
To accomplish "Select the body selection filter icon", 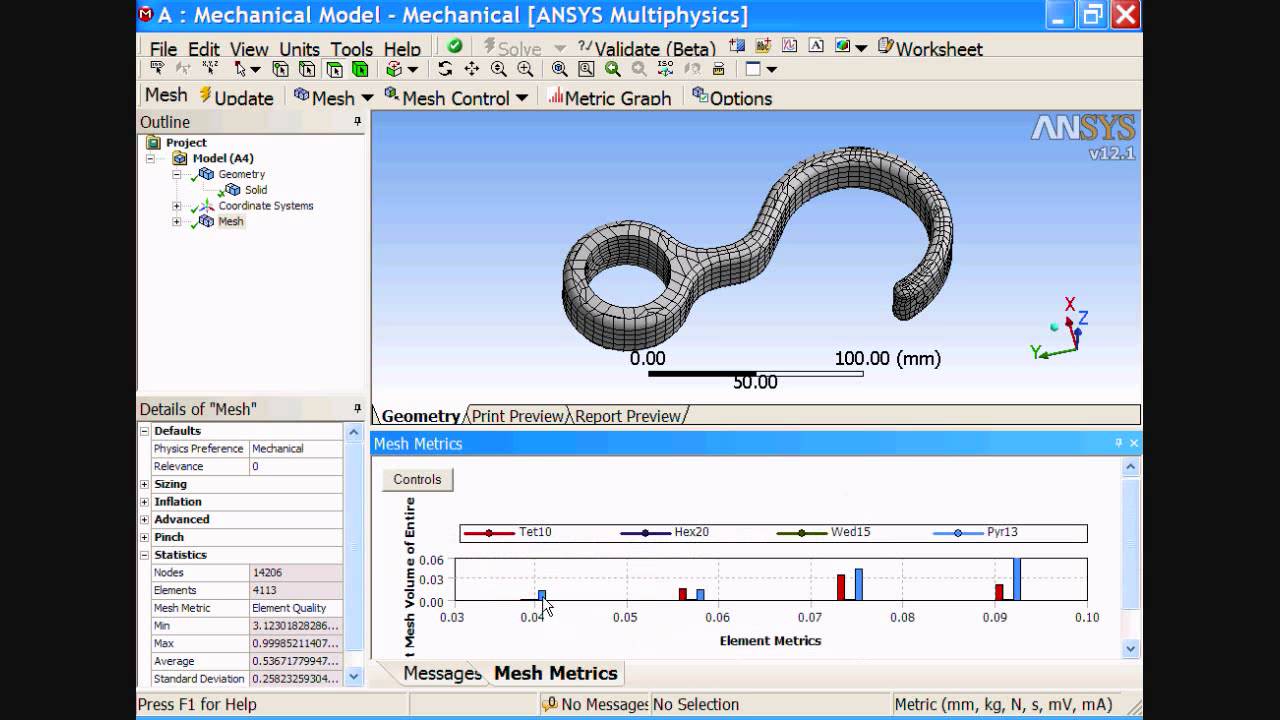I will pos(360,69).
